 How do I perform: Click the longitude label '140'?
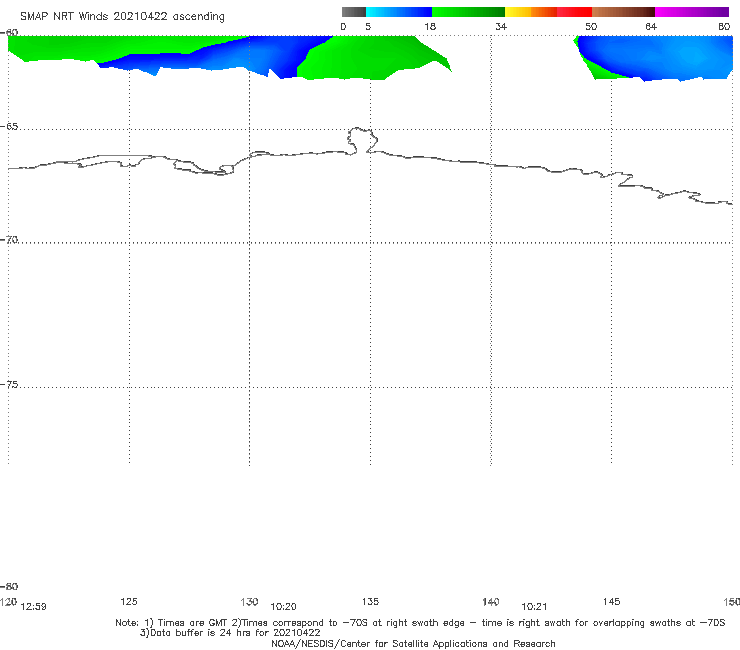click(490, 601)
